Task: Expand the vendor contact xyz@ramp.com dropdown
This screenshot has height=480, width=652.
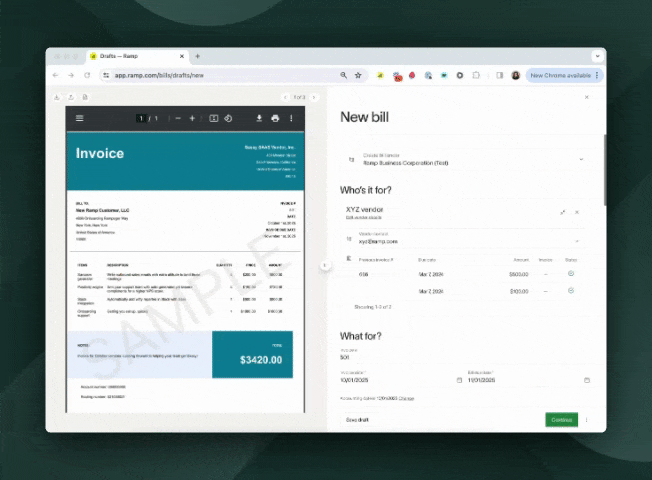Action: point(577,241)
